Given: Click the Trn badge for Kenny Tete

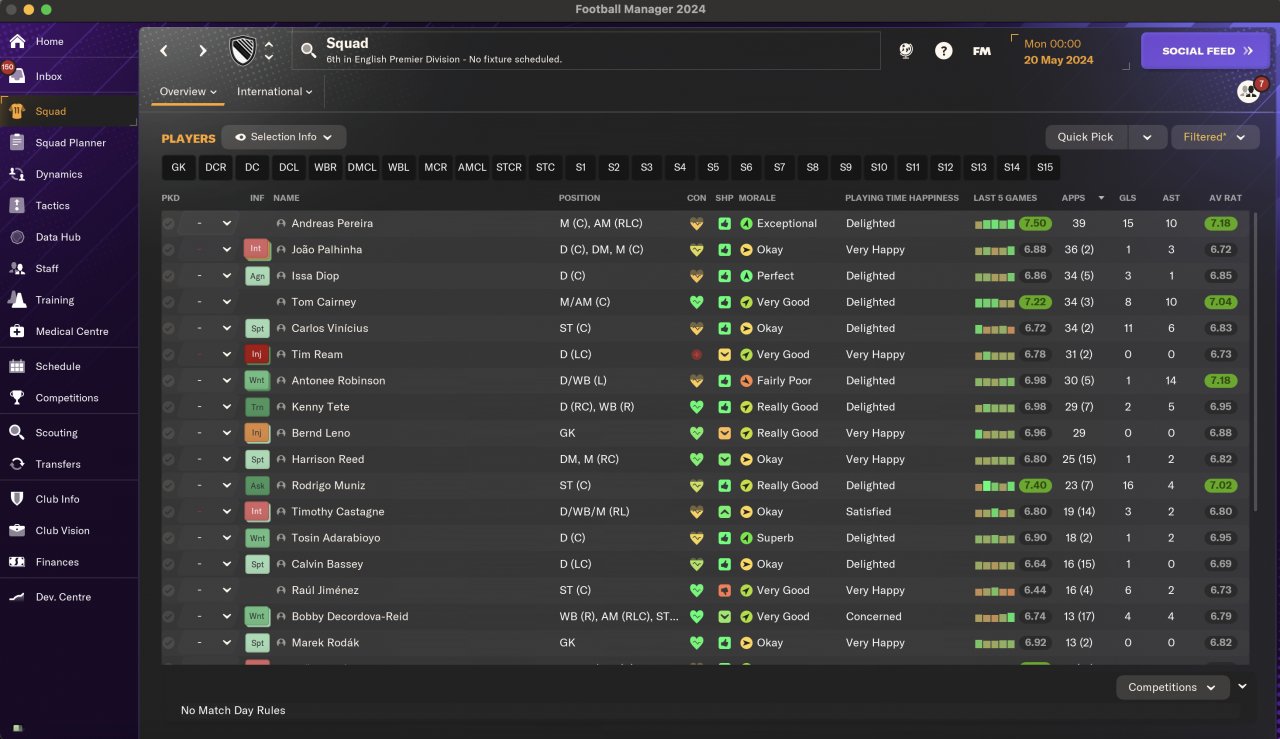Looking at the screenshot, I should pos(257,407).
